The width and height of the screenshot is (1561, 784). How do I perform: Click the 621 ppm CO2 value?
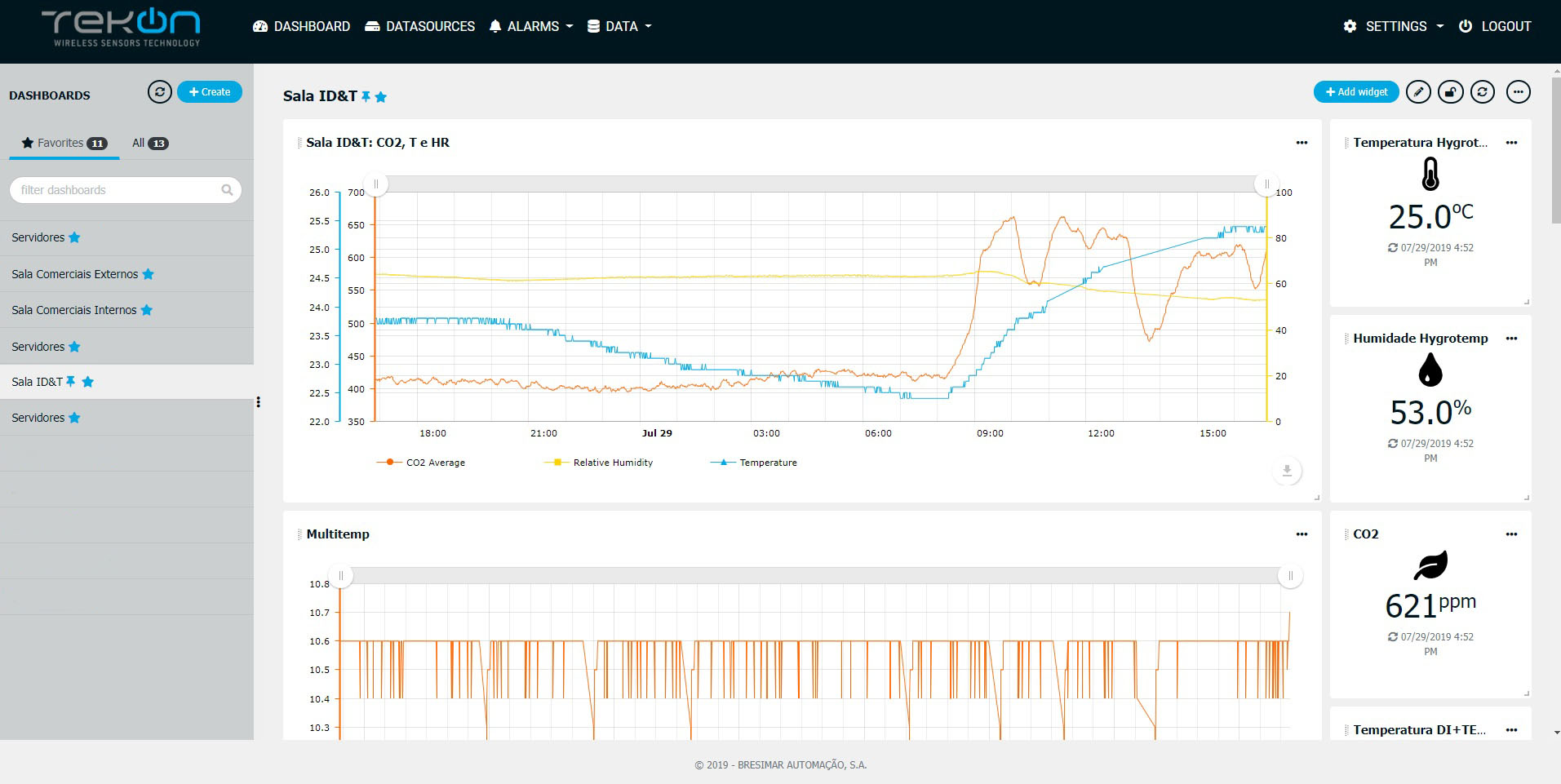(x=1430, y=605)
